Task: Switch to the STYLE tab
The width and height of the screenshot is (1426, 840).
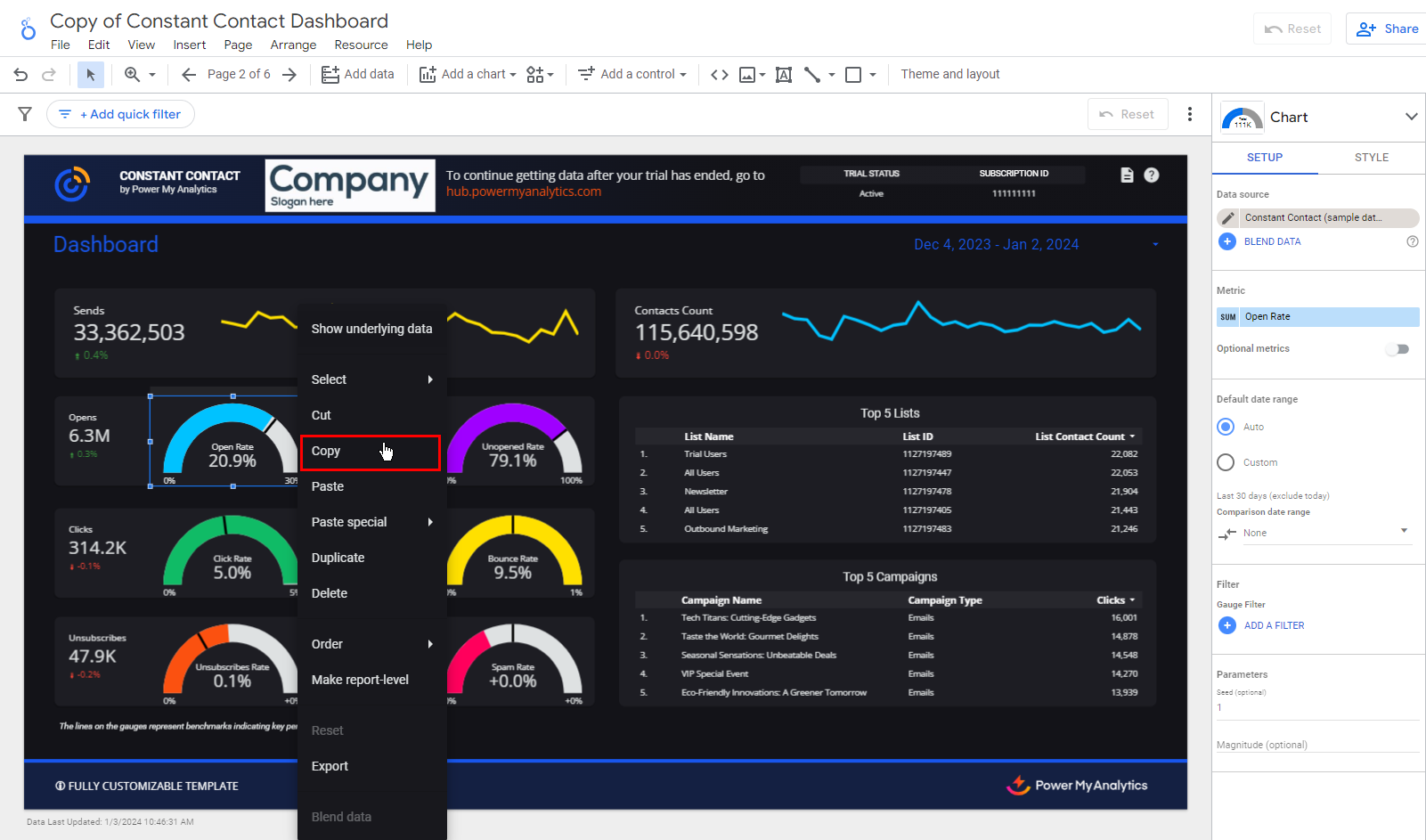Action: [1371, 158]
